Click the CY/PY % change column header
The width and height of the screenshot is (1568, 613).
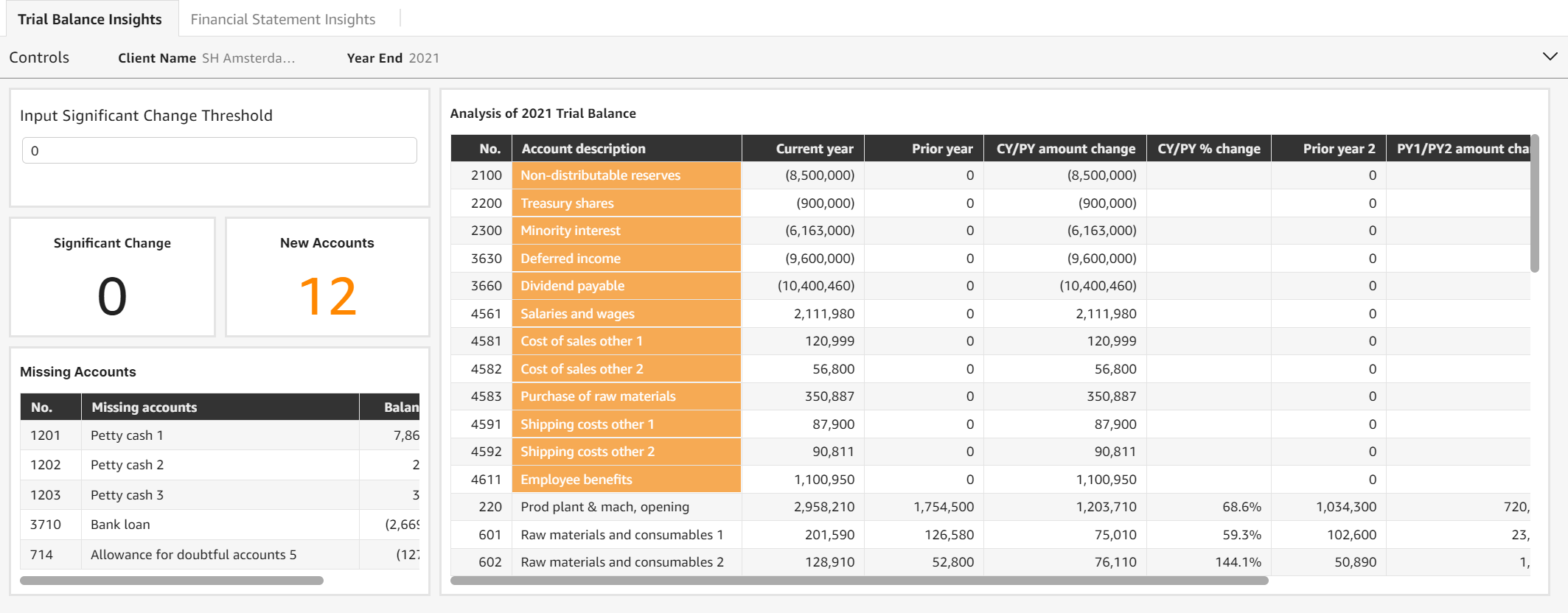click(1208, 149)
